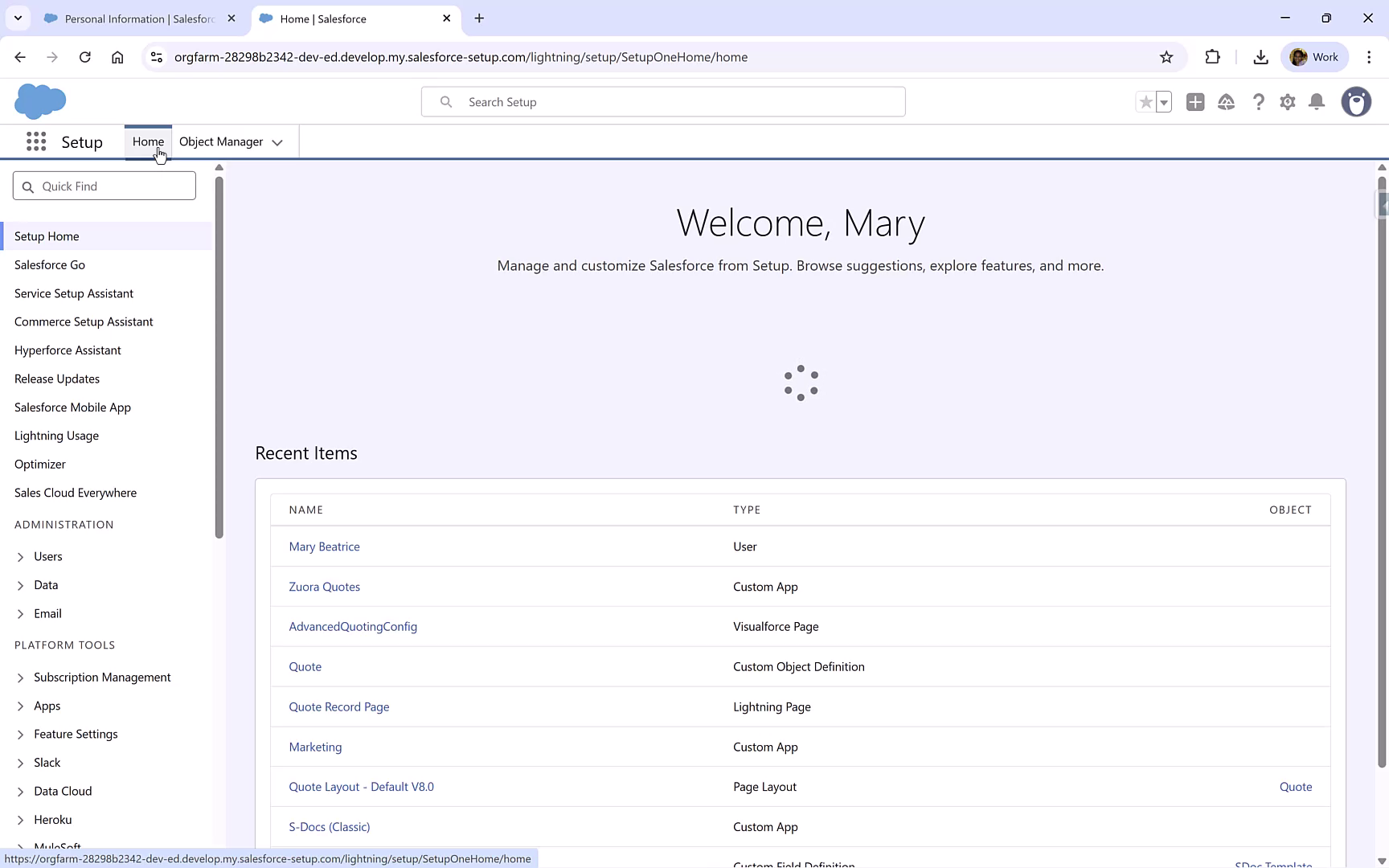Show notifications via the bell icon
Viewport: 1389px width, 868px height.
(x=1316, y=102)
